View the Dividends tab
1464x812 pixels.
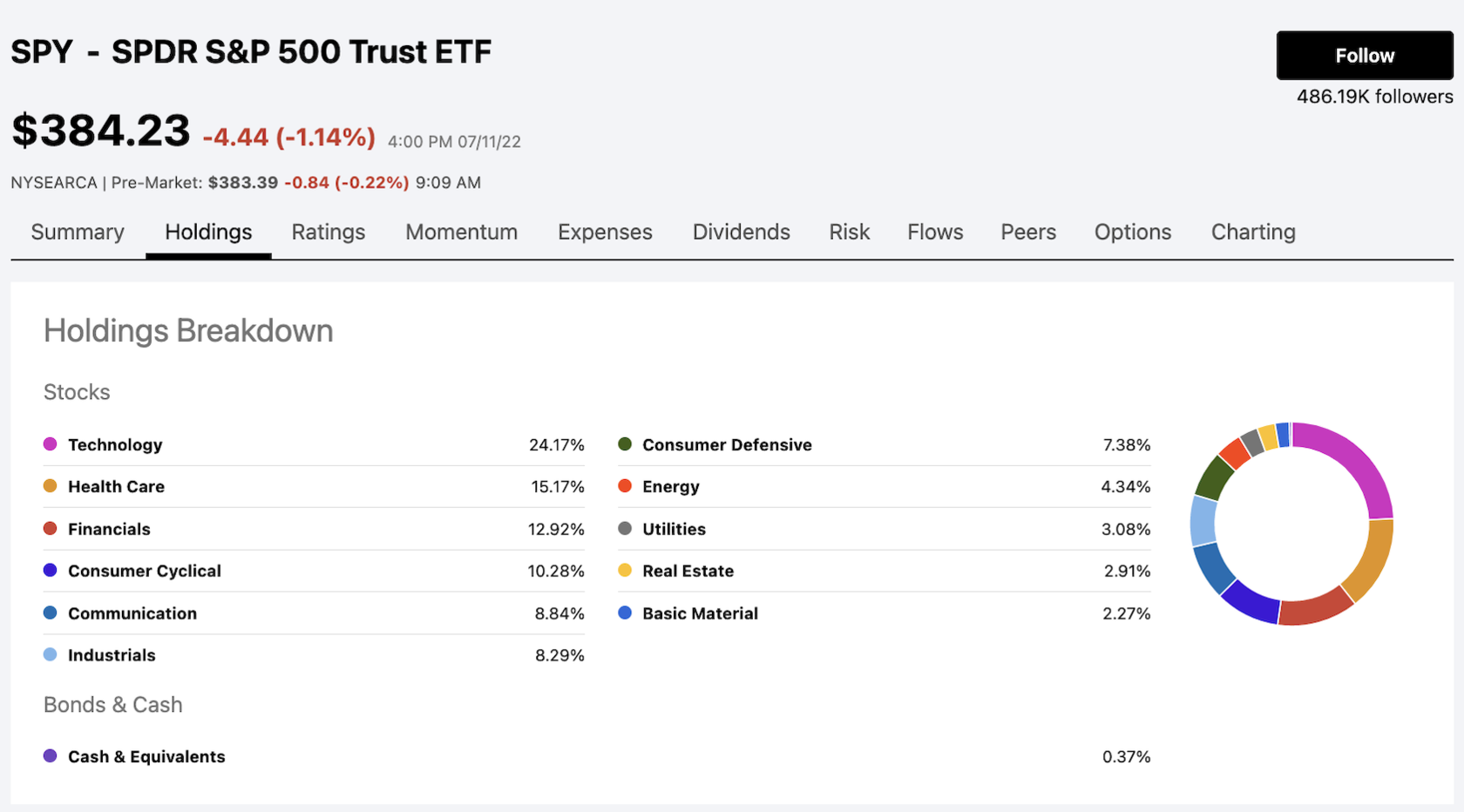pos(742,232)
